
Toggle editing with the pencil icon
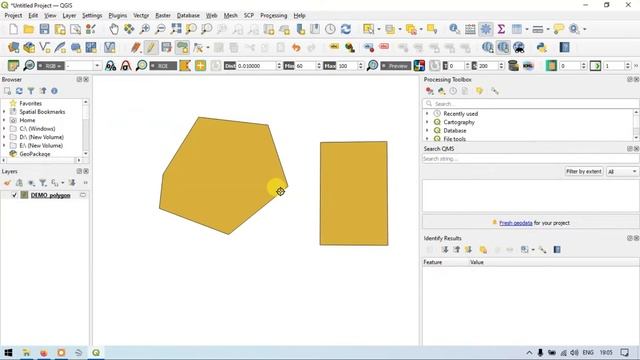(x=151, y=47)
